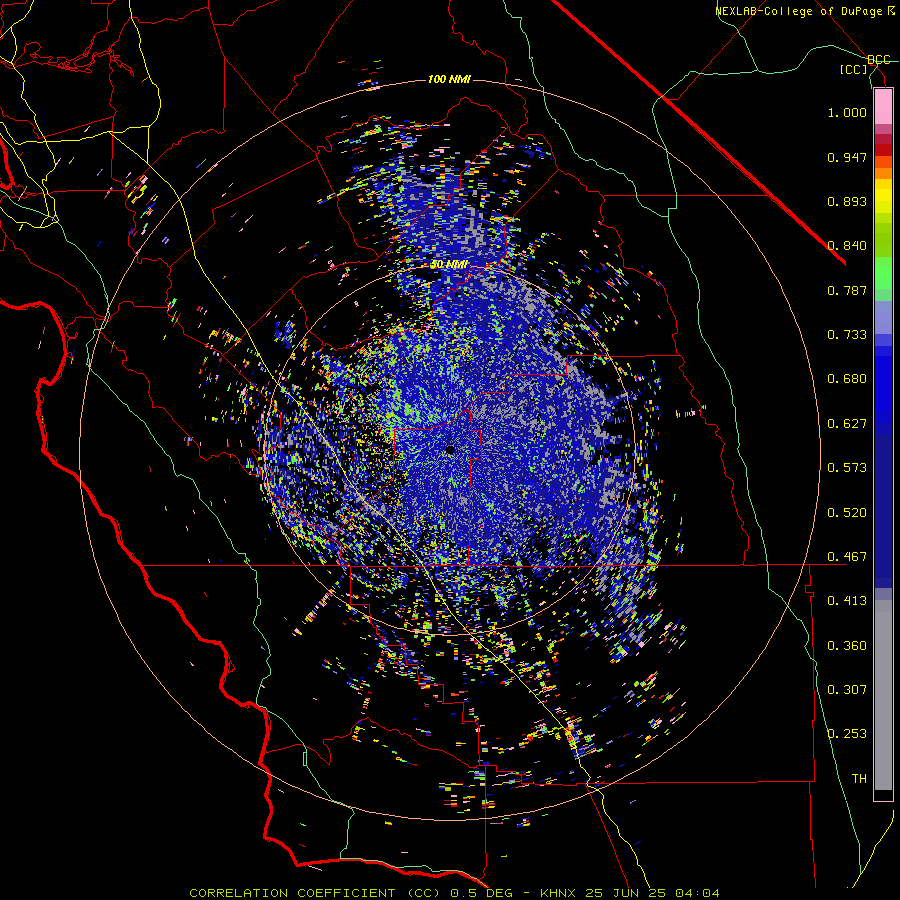This screenshot has width=900, height=900.
Task: Click the pink segment of the color scale
Action: 883,107
